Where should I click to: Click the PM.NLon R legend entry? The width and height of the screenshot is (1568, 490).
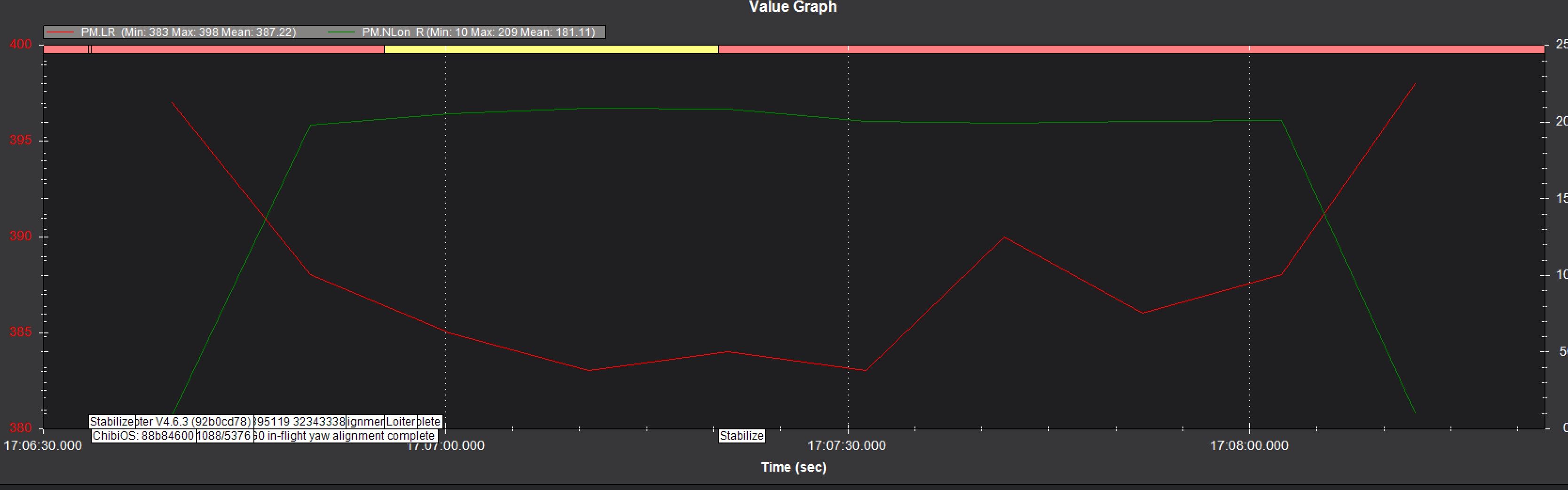click(478, 32)
